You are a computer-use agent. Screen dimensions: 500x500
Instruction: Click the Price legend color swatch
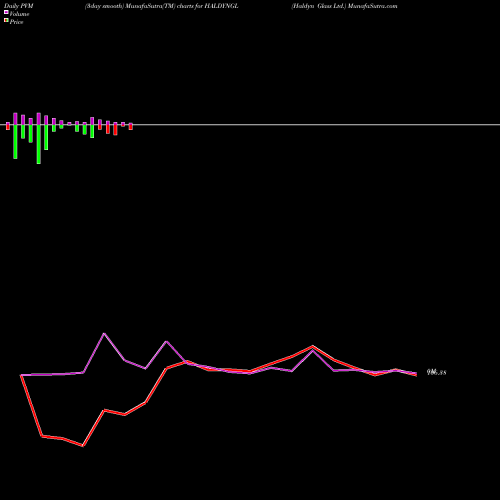[6, 20]
